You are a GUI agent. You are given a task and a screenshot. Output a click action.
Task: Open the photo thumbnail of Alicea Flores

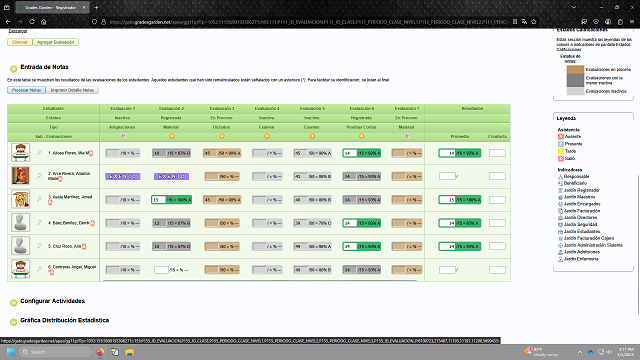coord(20,153)
